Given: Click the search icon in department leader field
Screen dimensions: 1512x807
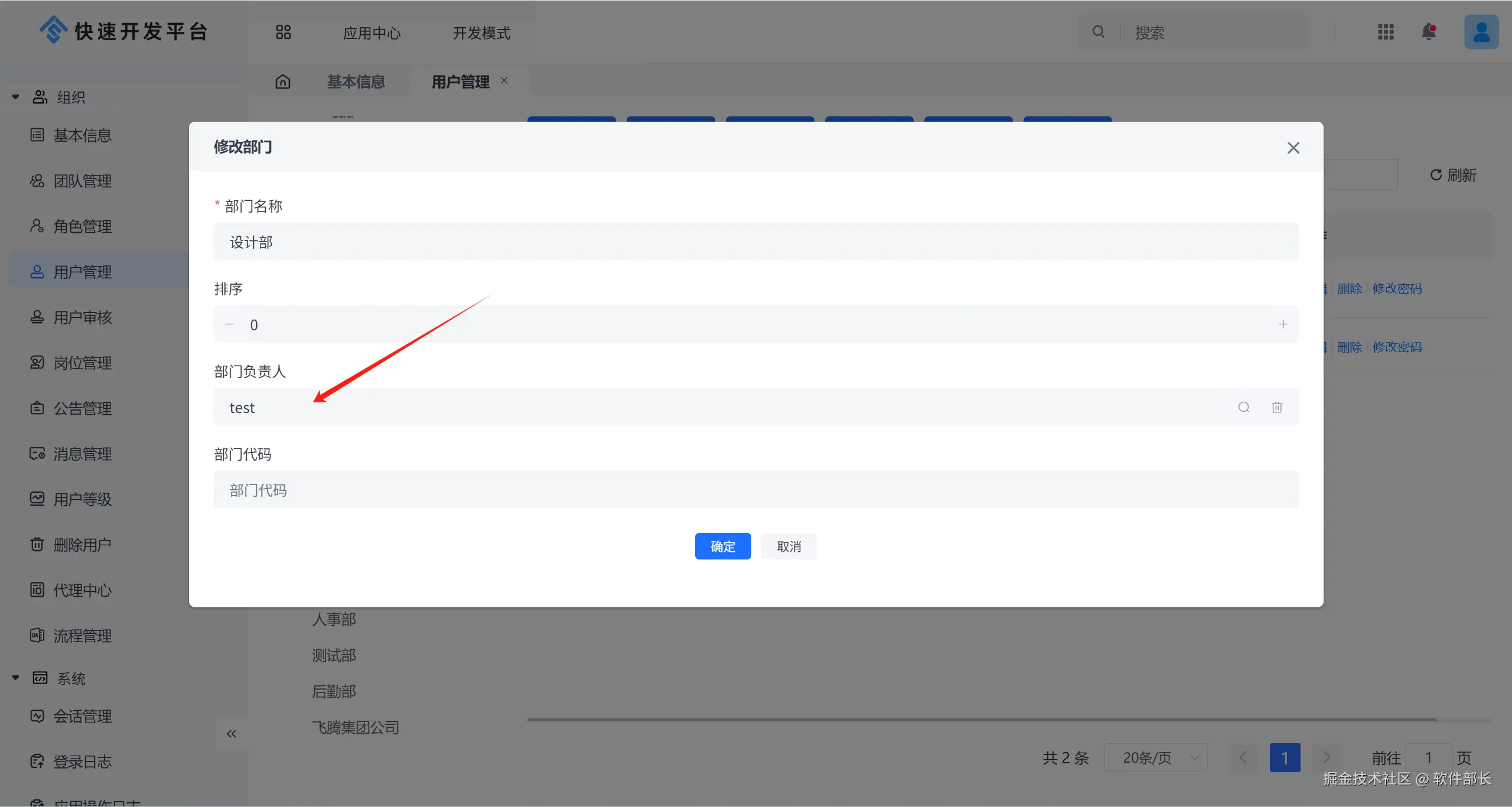Looking at the screenshot, I should click(x=1244, y=407).
